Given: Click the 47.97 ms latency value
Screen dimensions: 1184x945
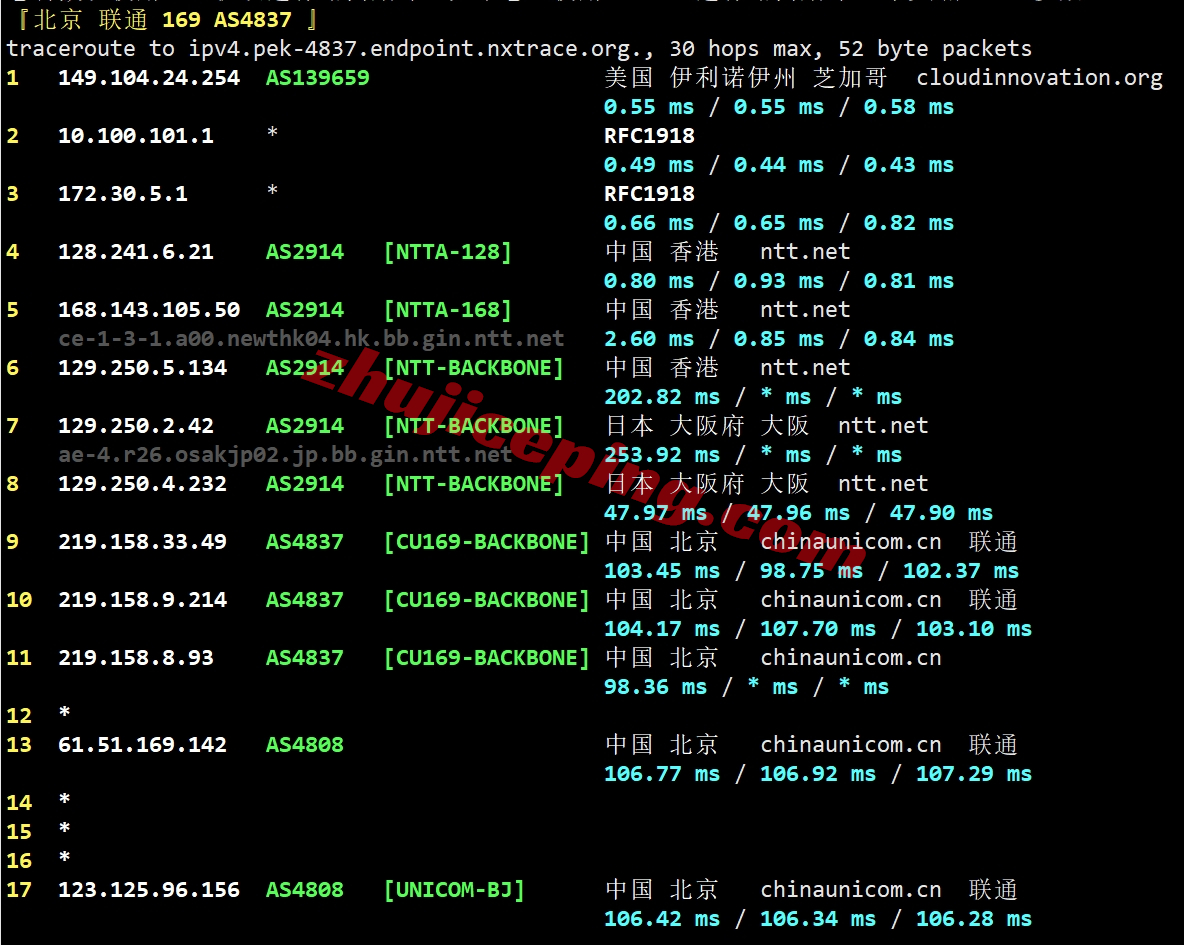Looking at the screenshot, I should pos(655,513).
